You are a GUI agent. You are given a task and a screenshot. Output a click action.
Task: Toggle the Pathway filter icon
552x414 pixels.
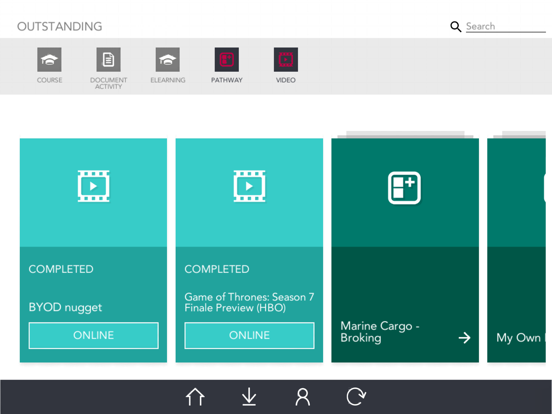tap(227, 59)
